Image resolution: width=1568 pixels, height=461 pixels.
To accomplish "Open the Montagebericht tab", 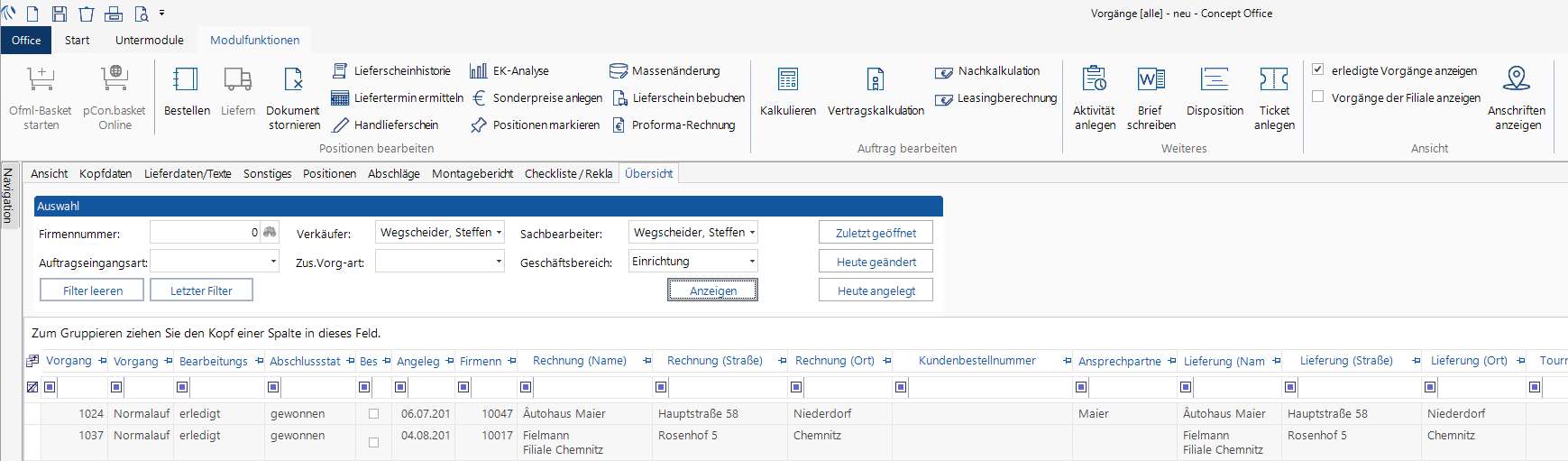I will tap(472, 173).
